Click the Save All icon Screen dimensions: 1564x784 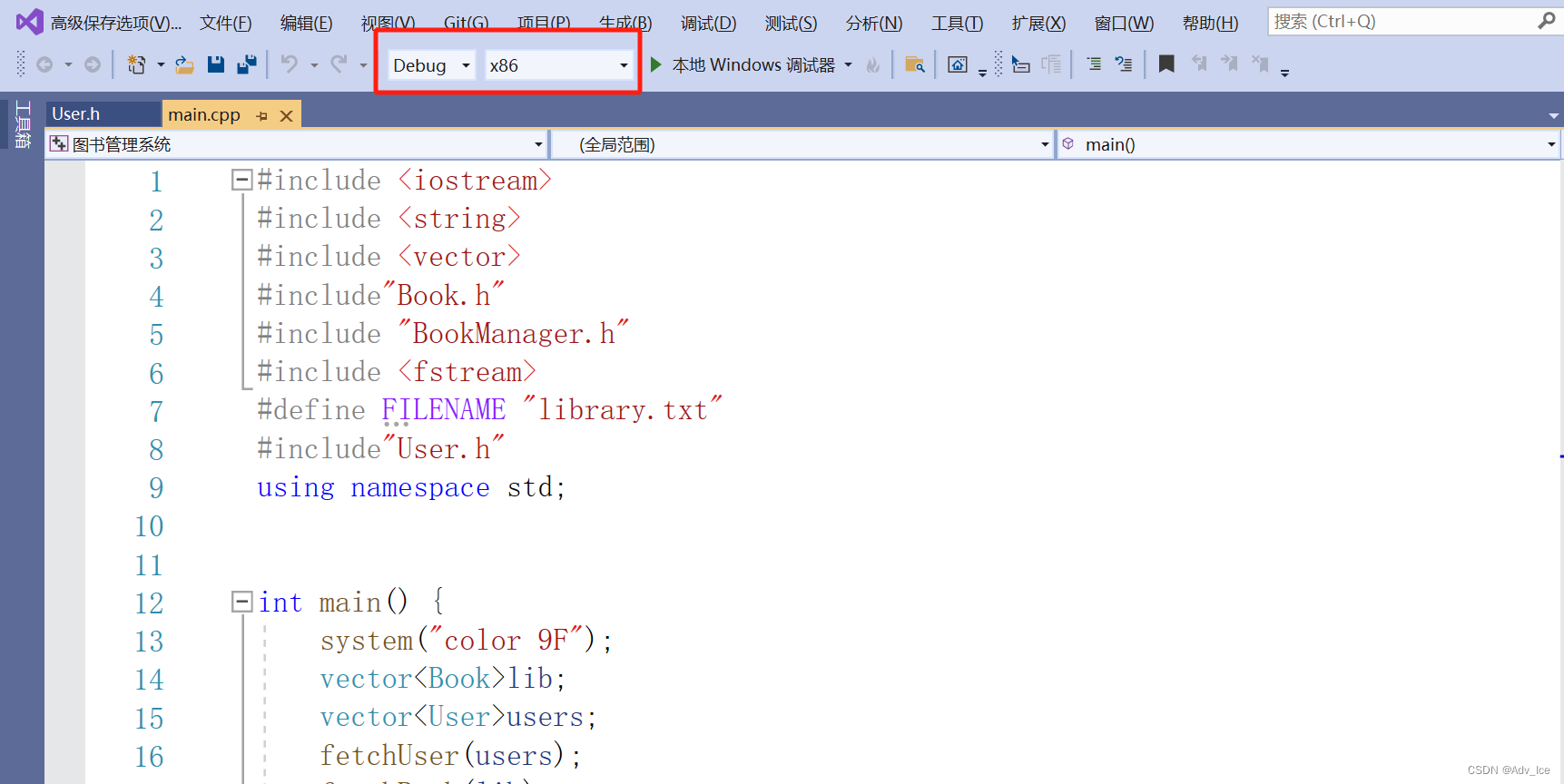coord(247,64)
